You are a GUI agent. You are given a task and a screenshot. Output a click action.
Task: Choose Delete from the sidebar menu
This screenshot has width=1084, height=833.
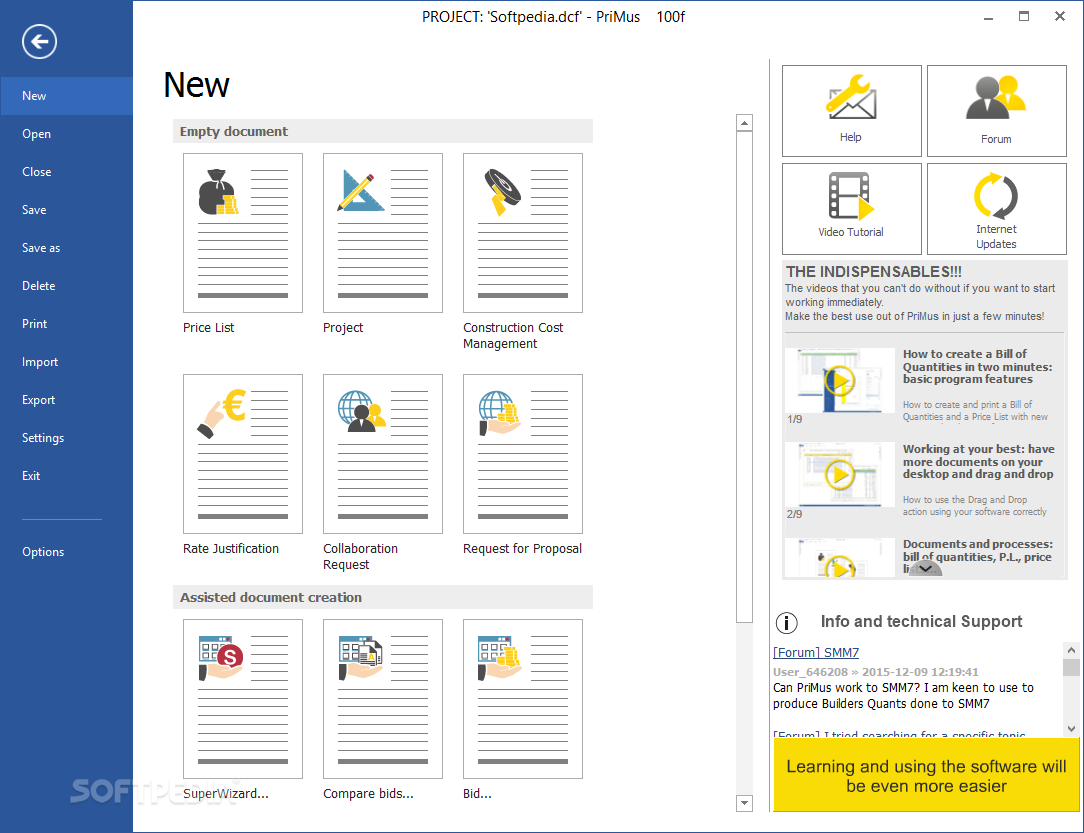66,286
